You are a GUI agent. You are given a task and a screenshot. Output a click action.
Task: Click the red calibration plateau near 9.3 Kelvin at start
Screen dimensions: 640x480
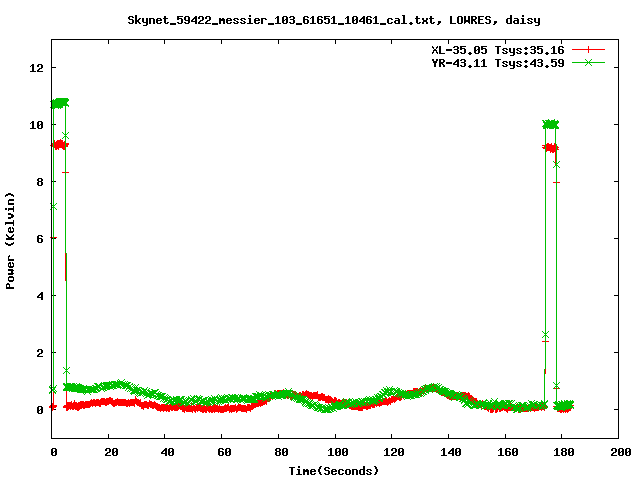(x=60, y=144)
